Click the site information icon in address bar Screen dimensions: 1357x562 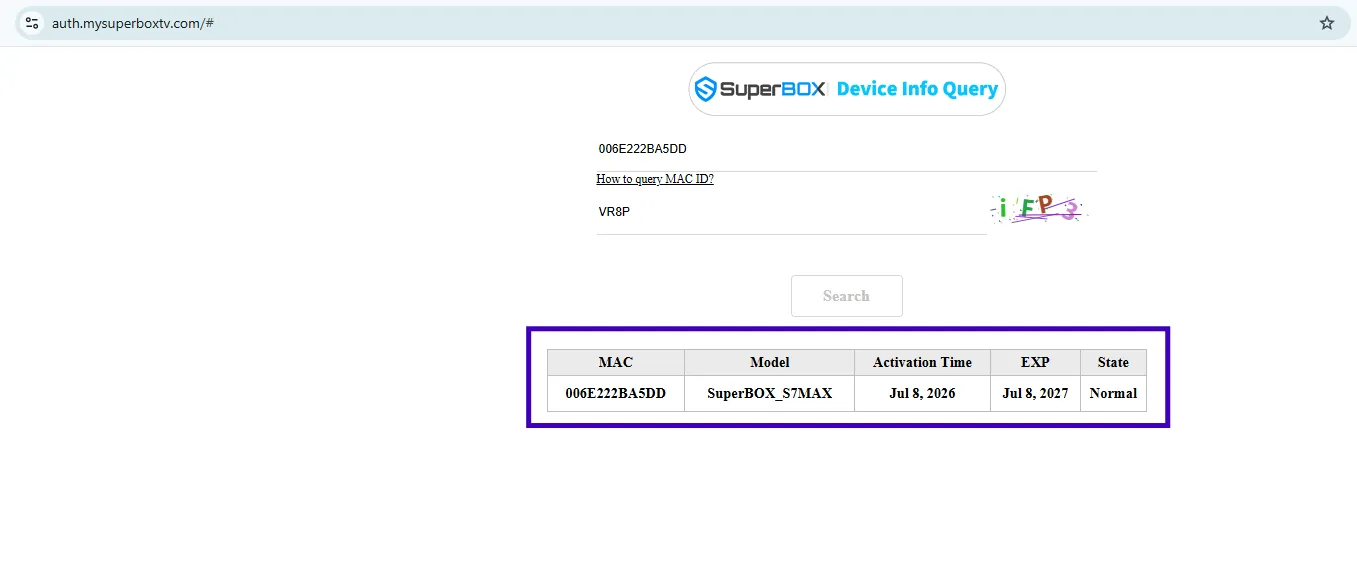tap(32, 23)
